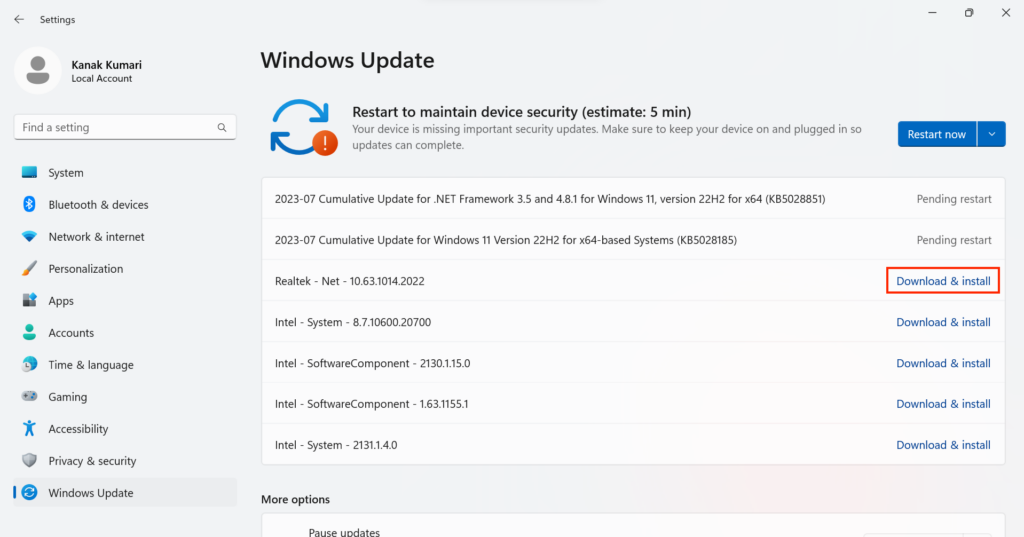Click the Find a setting search box
The height and width of the screenshot is (537, 1024).
(115, 128)
